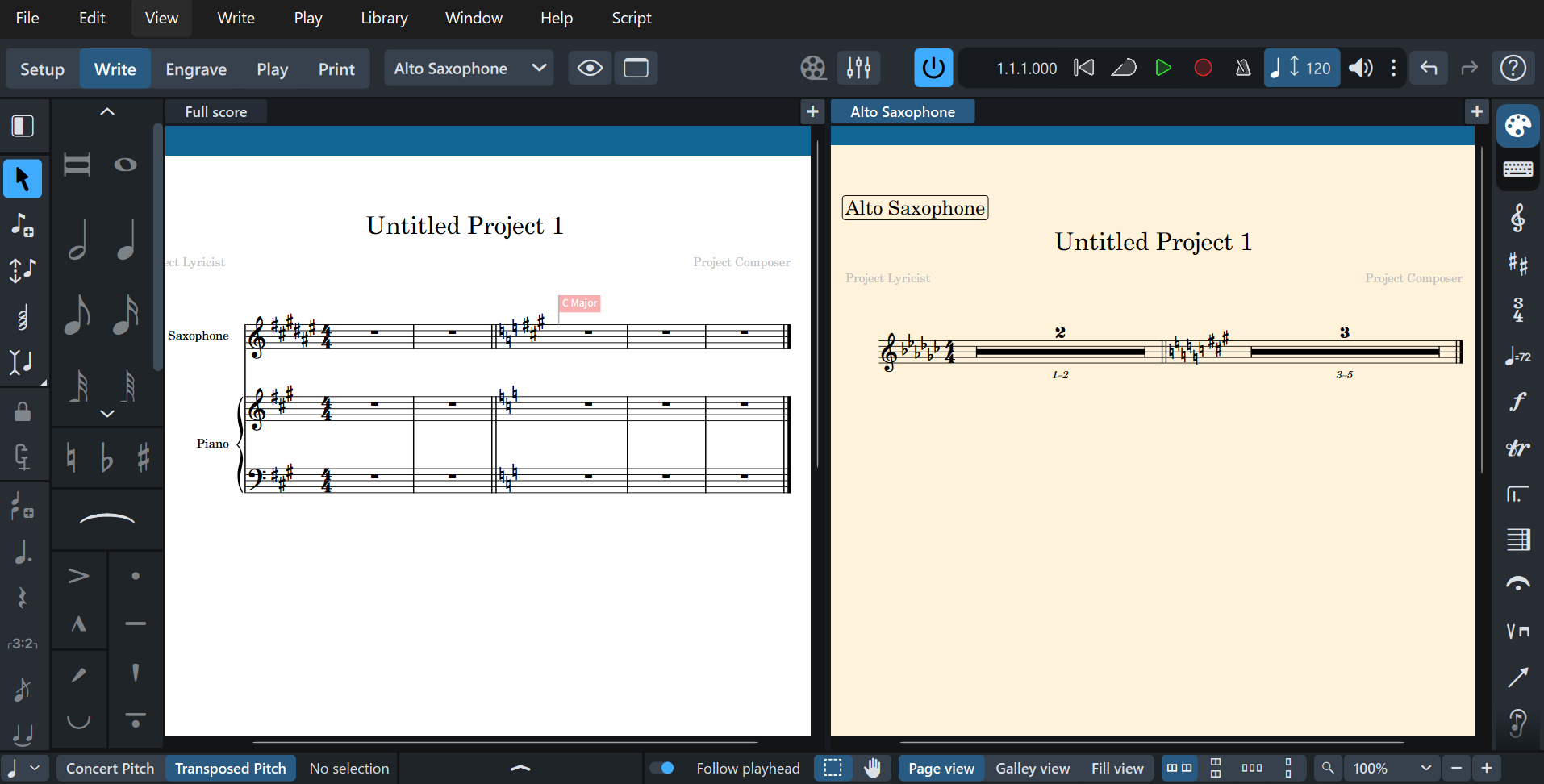Toggle the Follow playhead switch

[x=661, y=768]
